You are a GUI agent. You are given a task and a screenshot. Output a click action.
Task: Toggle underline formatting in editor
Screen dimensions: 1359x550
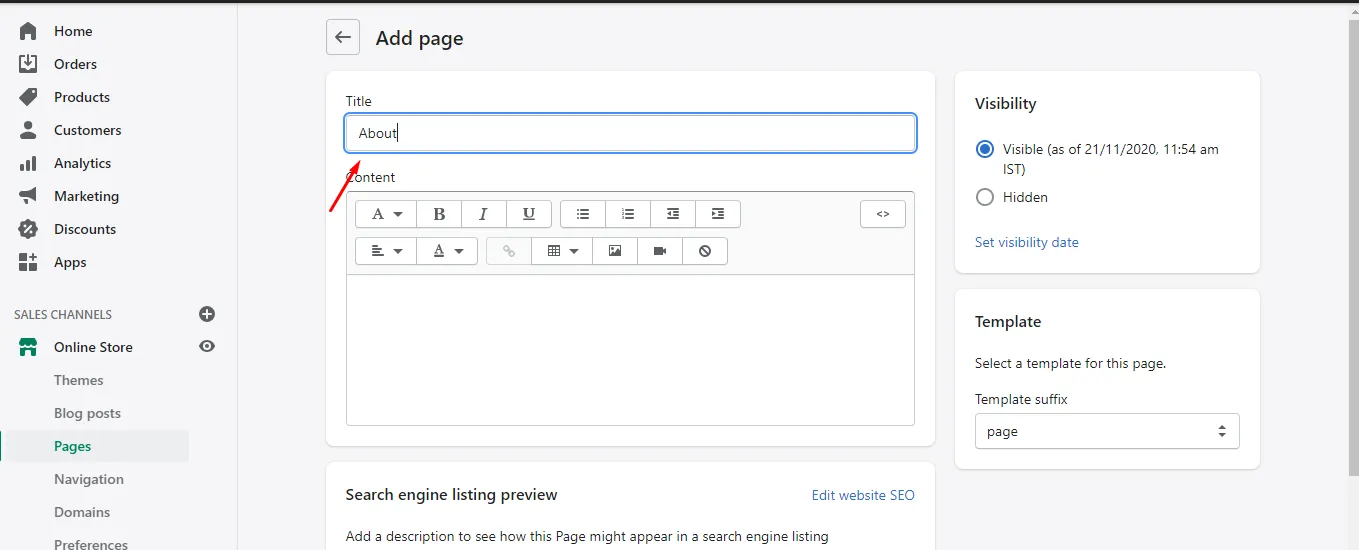click(x=529, y=214)
